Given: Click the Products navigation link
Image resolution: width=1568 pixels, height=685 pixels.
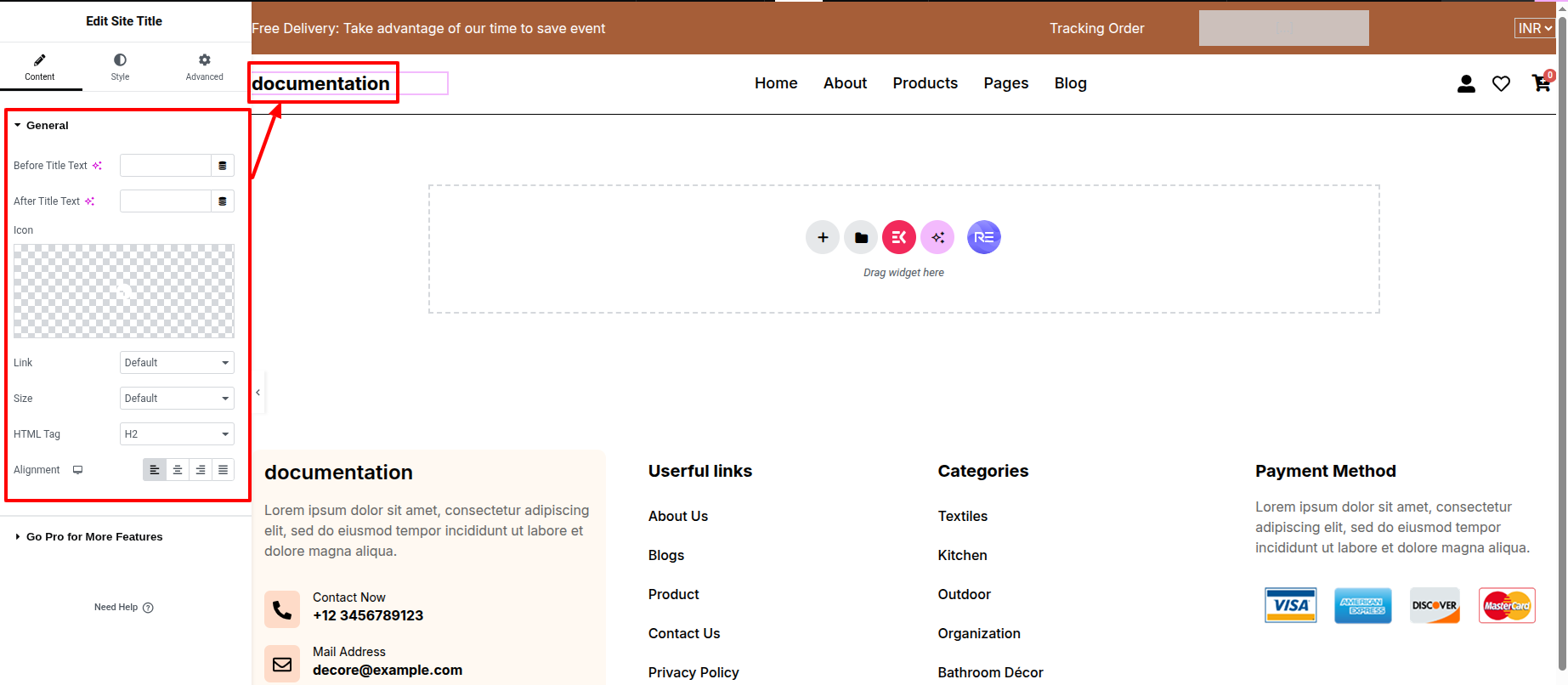Looking at the screenshot, I should pyautogui.click(x=925, y=83).
